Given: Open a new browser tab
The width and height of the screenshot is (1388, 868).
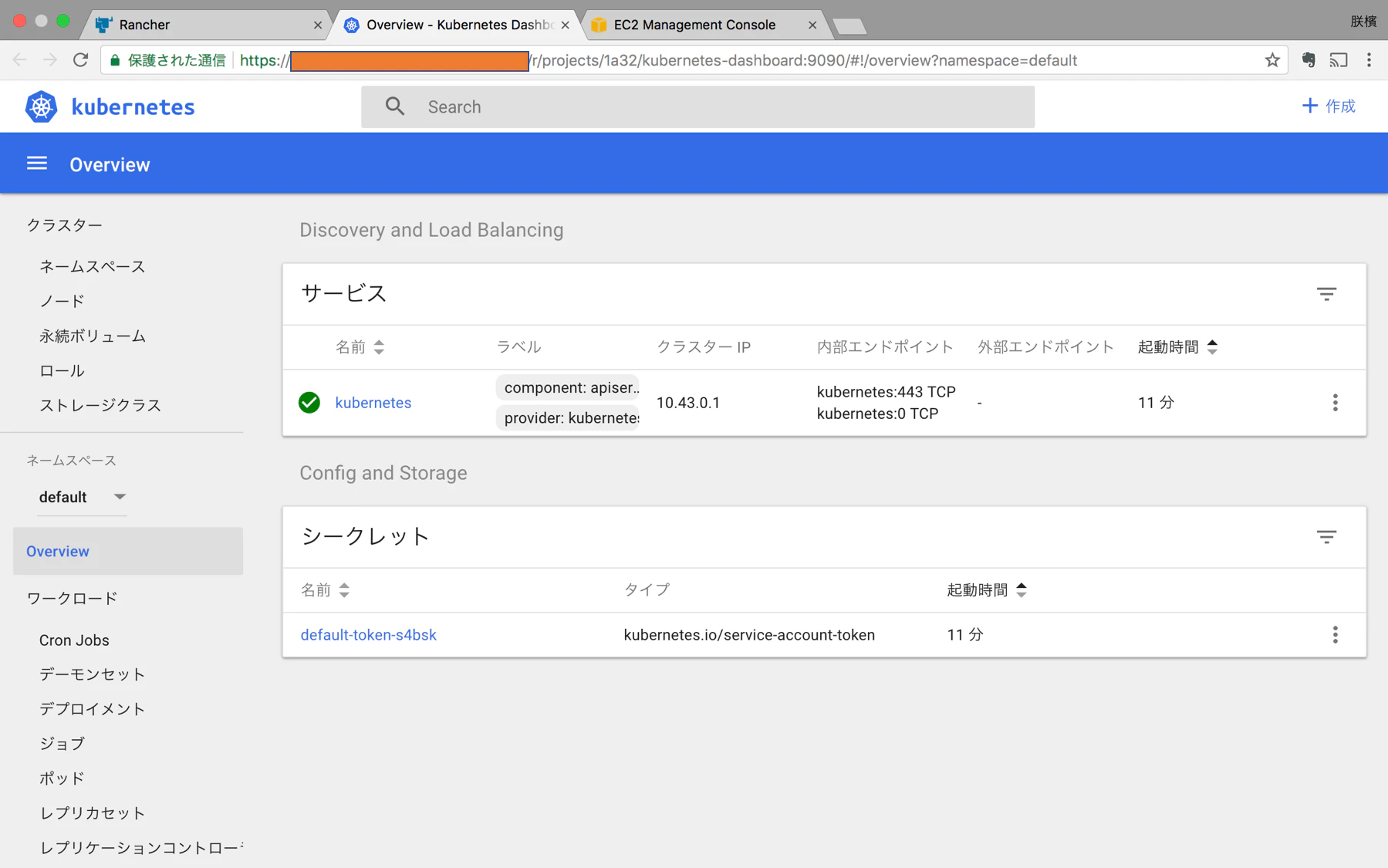Looking at the screenshot, I should (849, 26).
